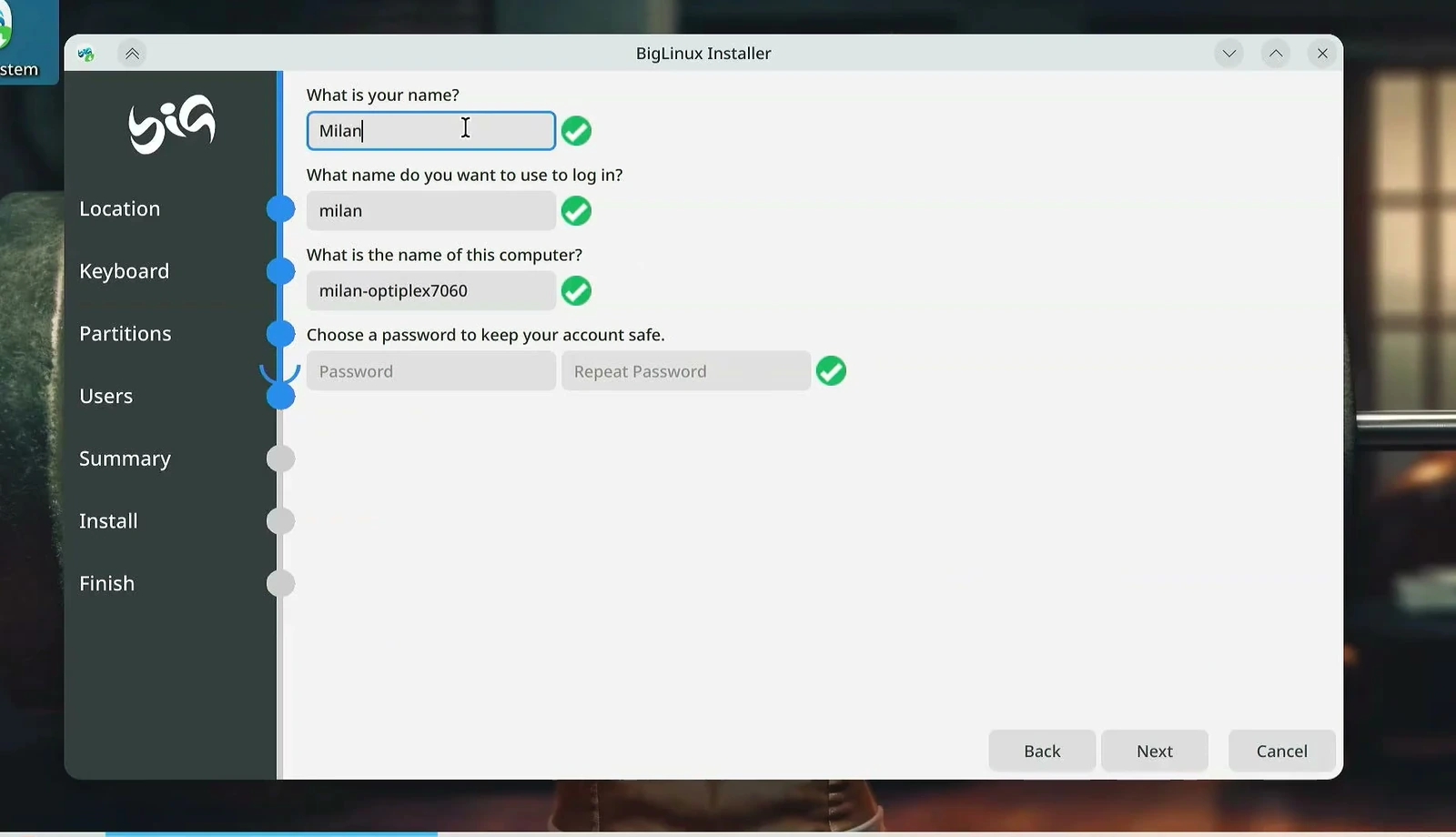Image resolution: width=1456 pixels, height=837 pixels.
Task: Click the 'What is your name?' label
Action: [383, 95]
